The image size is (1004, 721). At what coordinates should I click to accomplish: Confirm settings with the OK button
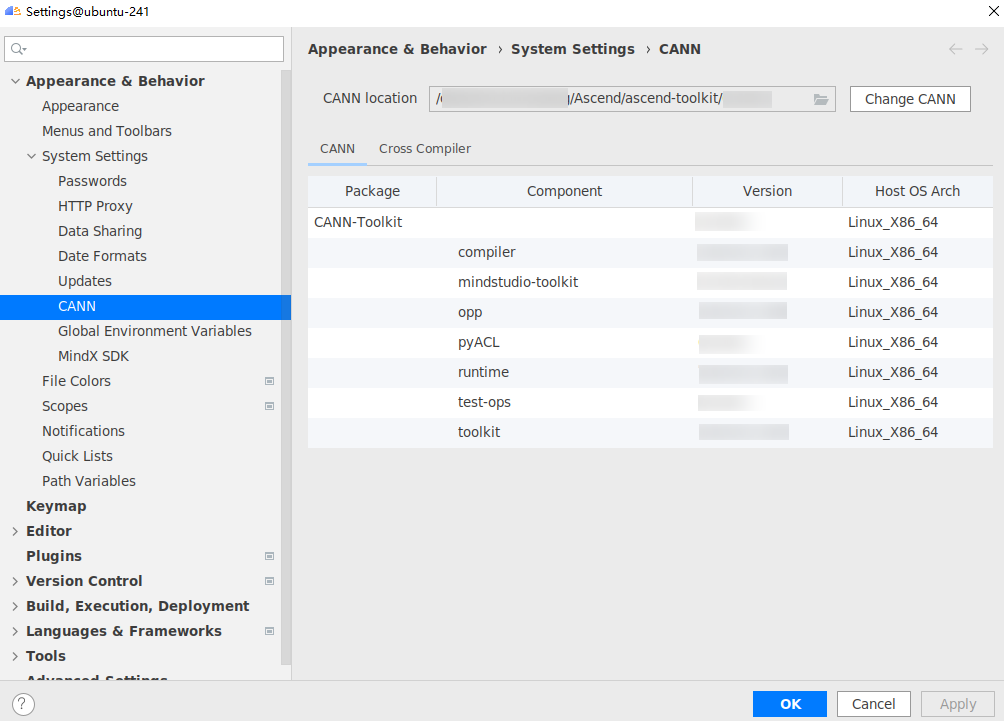coord(789,704)
